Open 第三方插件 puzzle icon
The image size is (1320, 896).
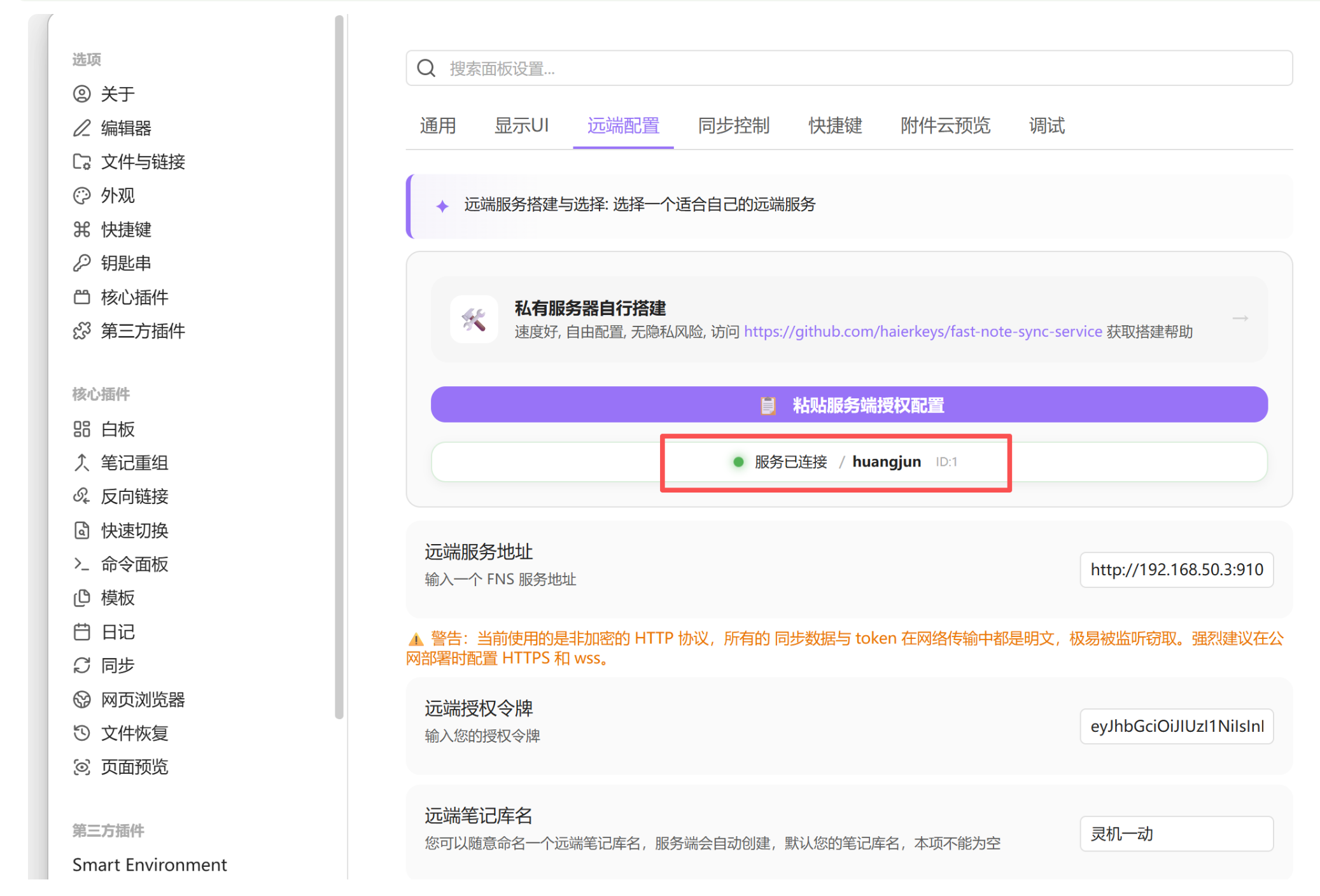point(81,331)
